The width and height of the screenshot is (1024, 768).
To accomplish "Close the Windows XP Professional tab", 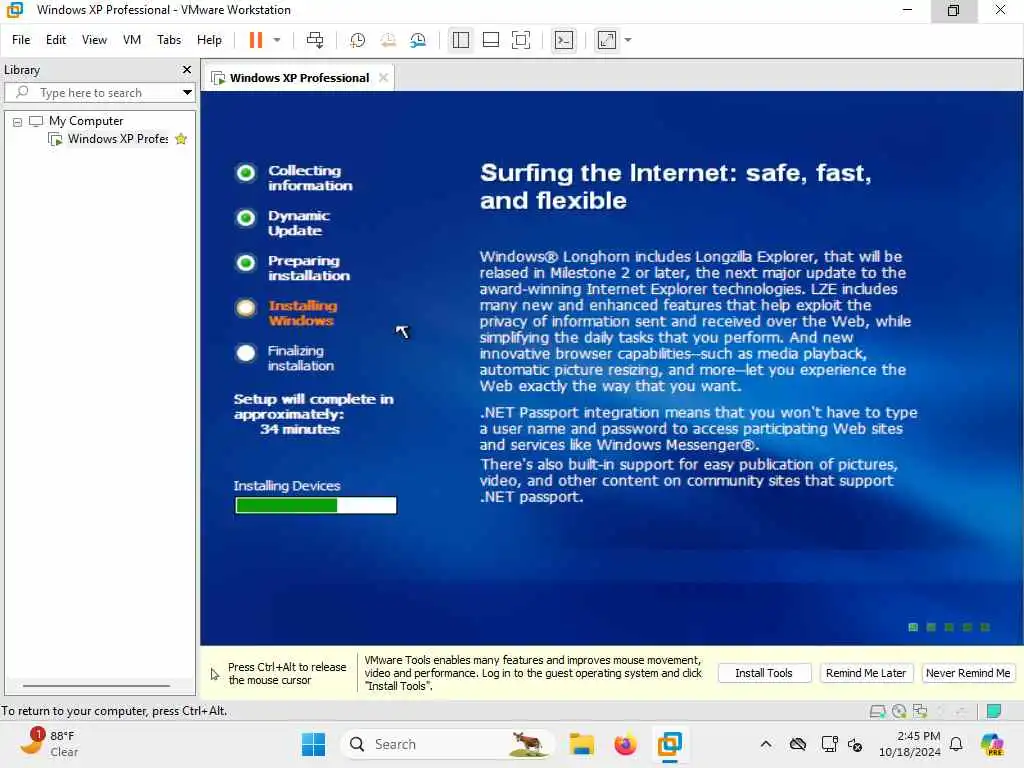I will tap(384, 77).
